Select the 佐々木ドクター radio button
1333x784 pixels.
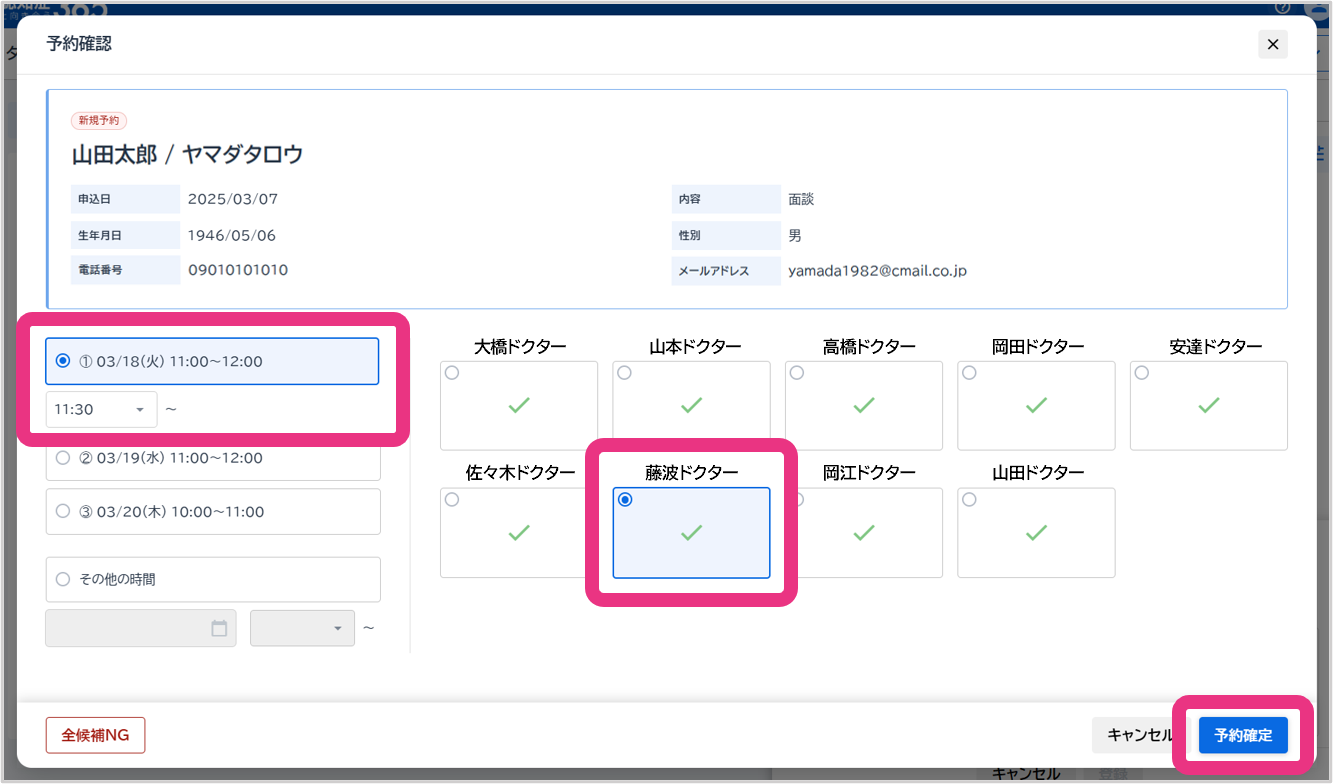click(452, 500)
